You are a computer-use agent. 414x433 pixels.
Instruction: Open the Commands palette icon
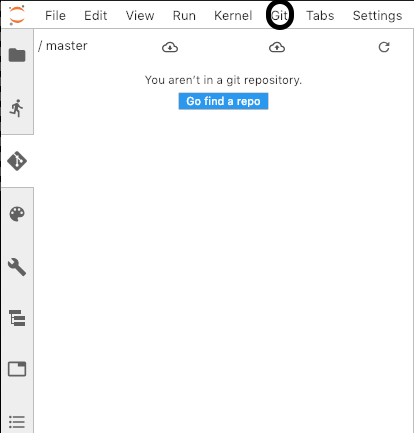pos(17,214)
